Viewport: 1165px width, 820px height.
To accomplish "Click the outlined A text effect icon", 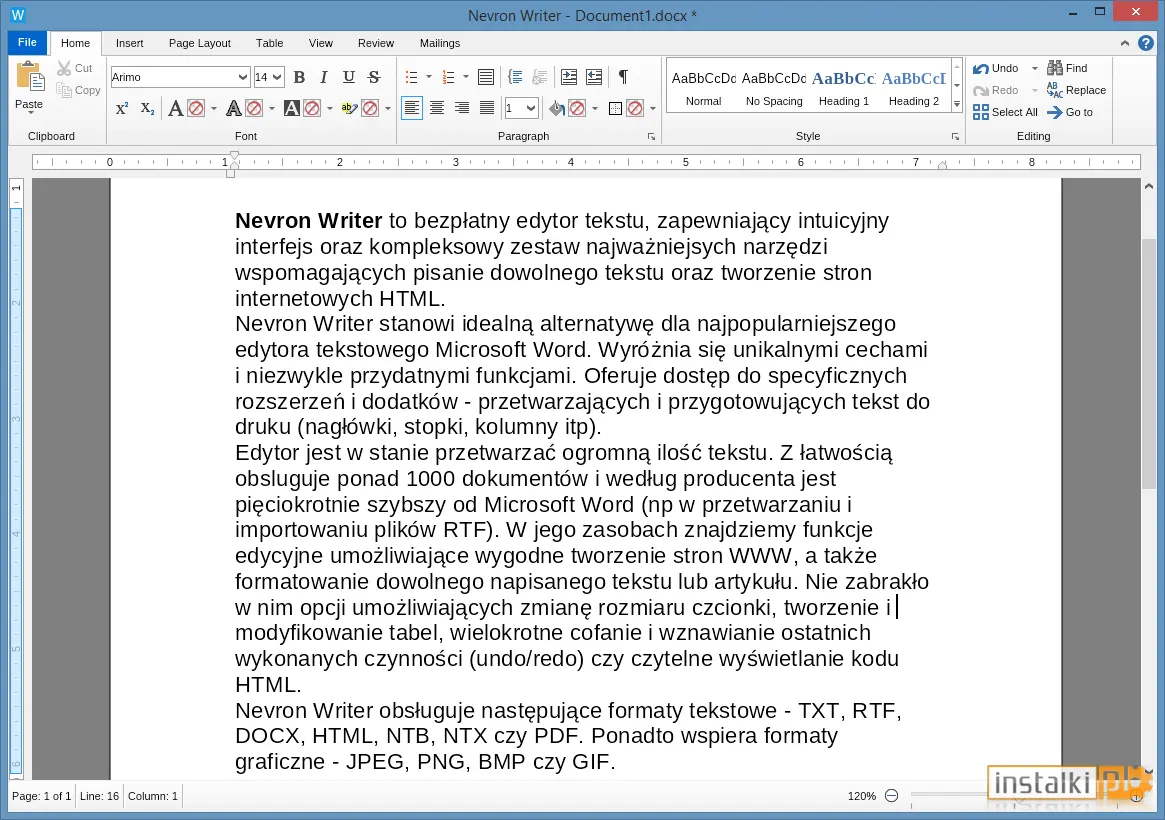I will (x=233, y=109).
